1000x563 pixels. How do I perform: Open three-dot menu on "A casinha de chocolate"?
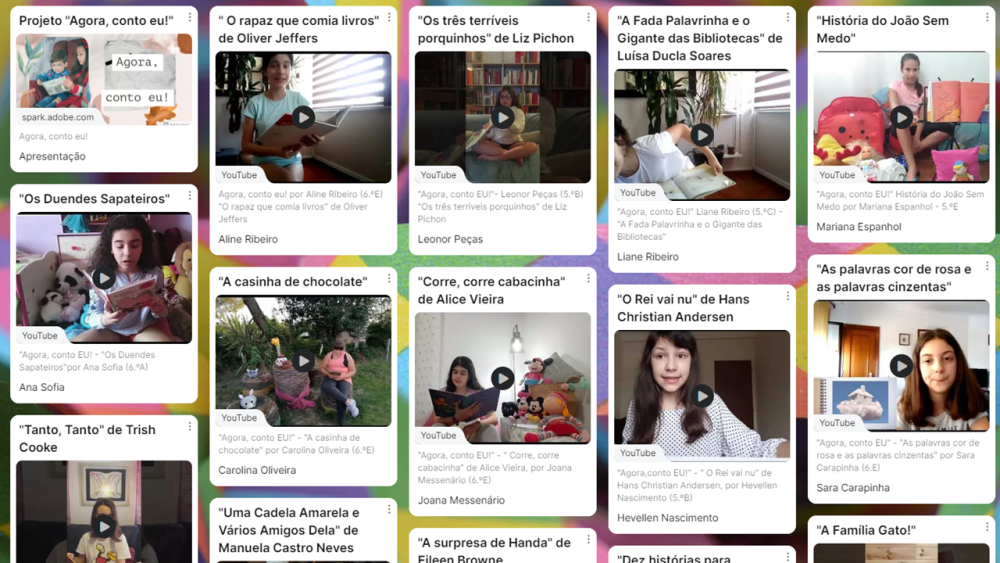point(389,278)
